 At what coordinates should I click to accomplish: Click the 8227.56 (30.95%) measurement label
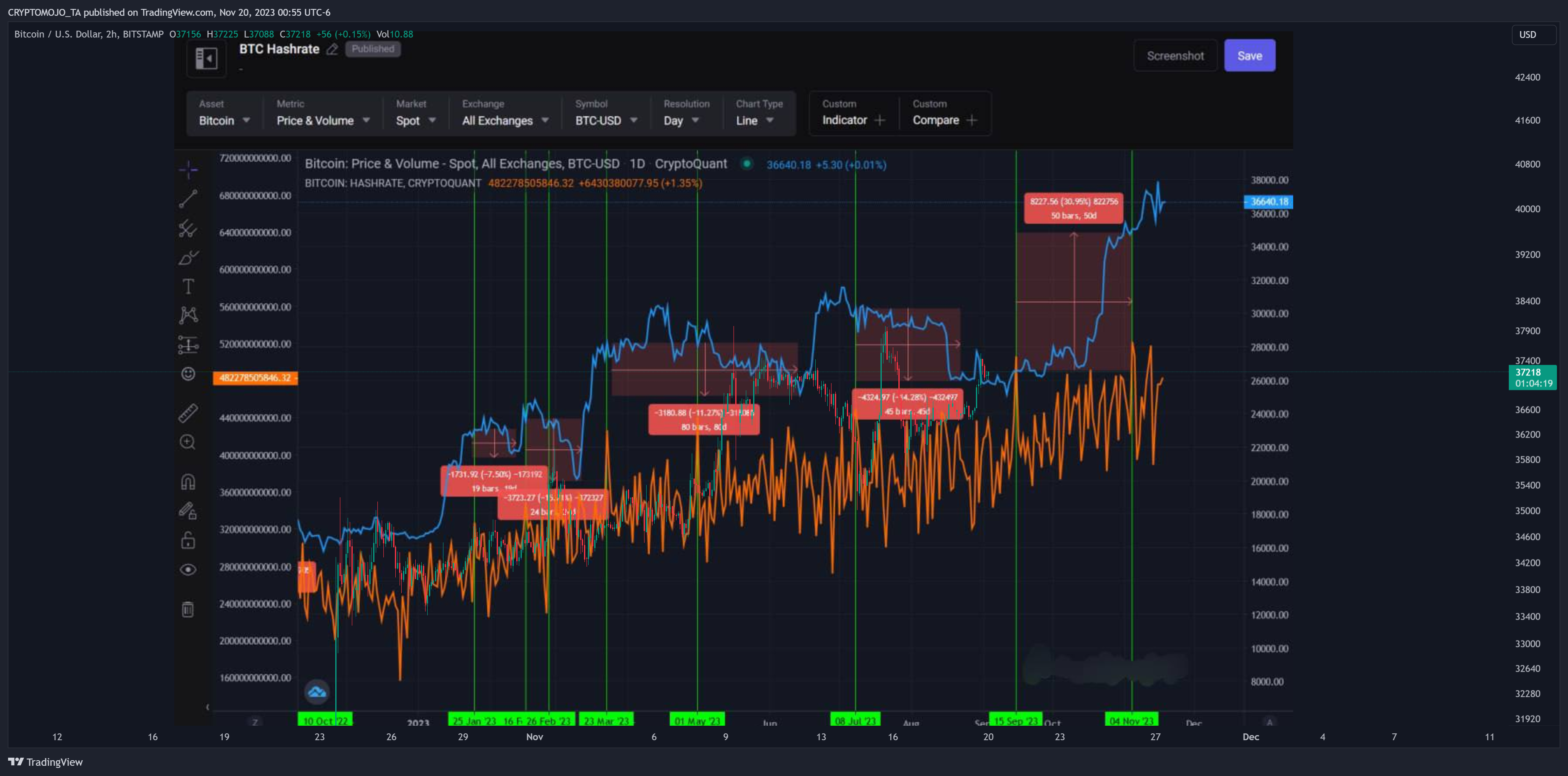click(x=1074, y=208)
